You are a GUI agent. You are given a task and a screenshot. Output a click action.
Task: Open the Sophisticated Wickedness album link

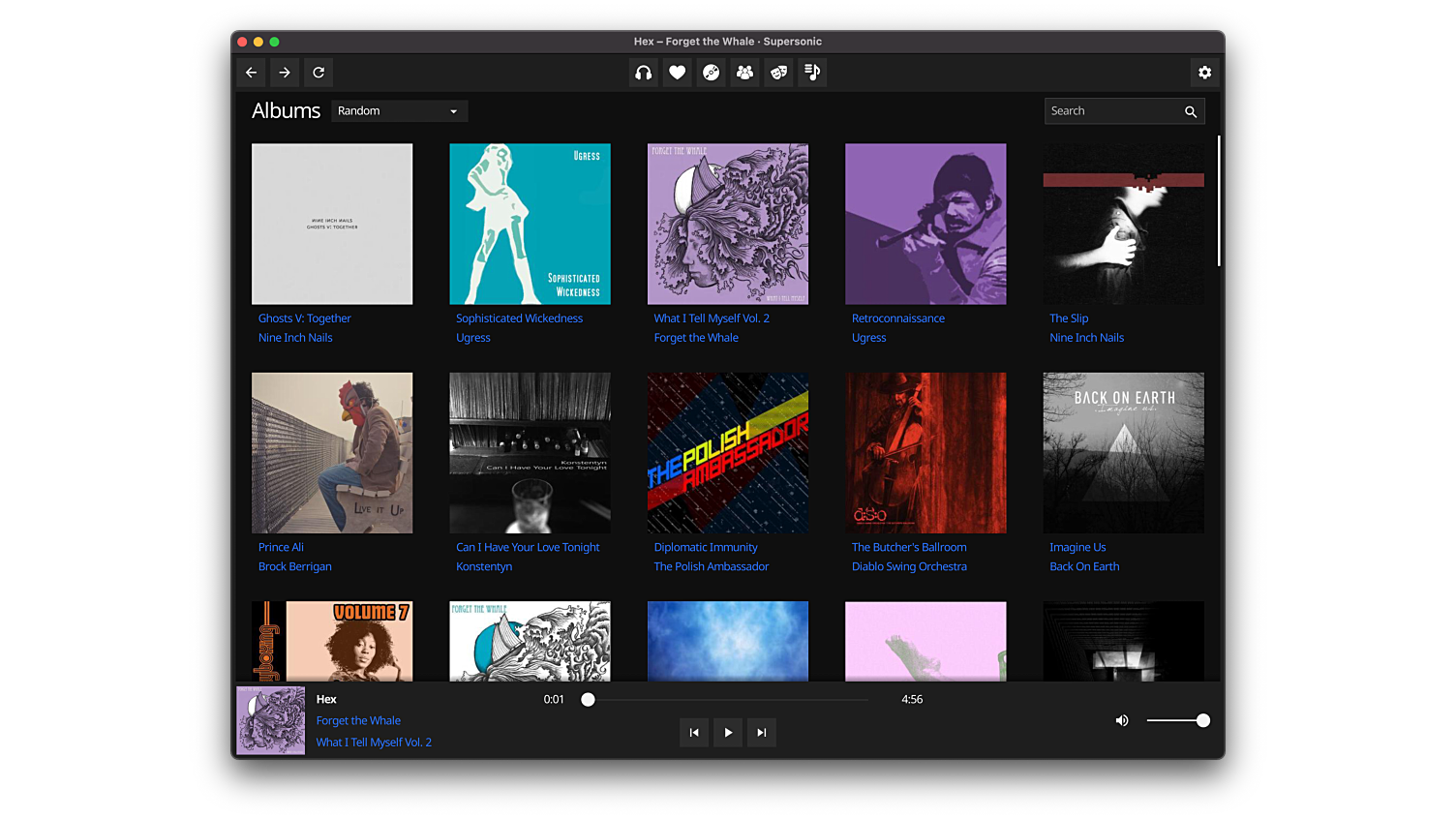point(519,318)
